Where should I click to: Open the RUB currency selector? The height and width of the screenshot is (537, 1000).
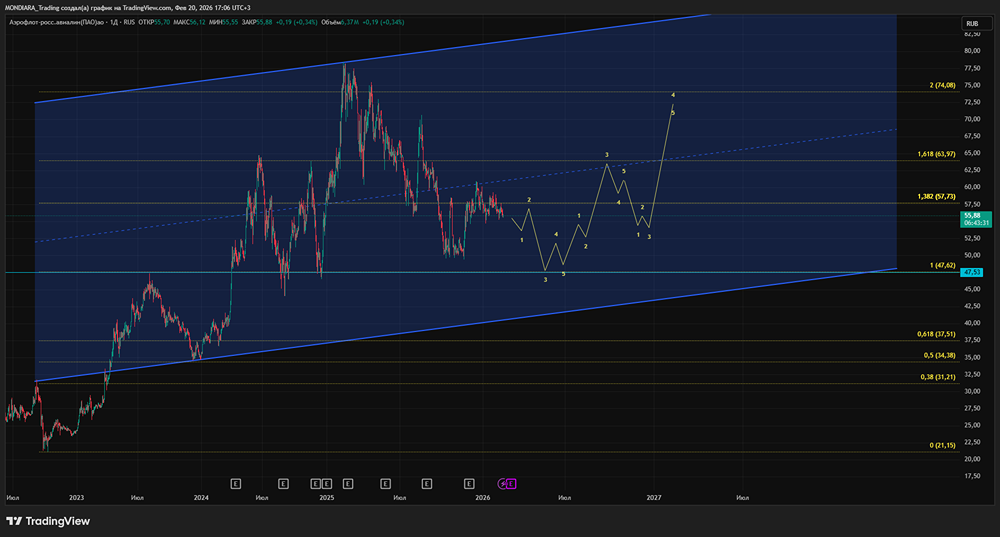click(x=971, y=23)
